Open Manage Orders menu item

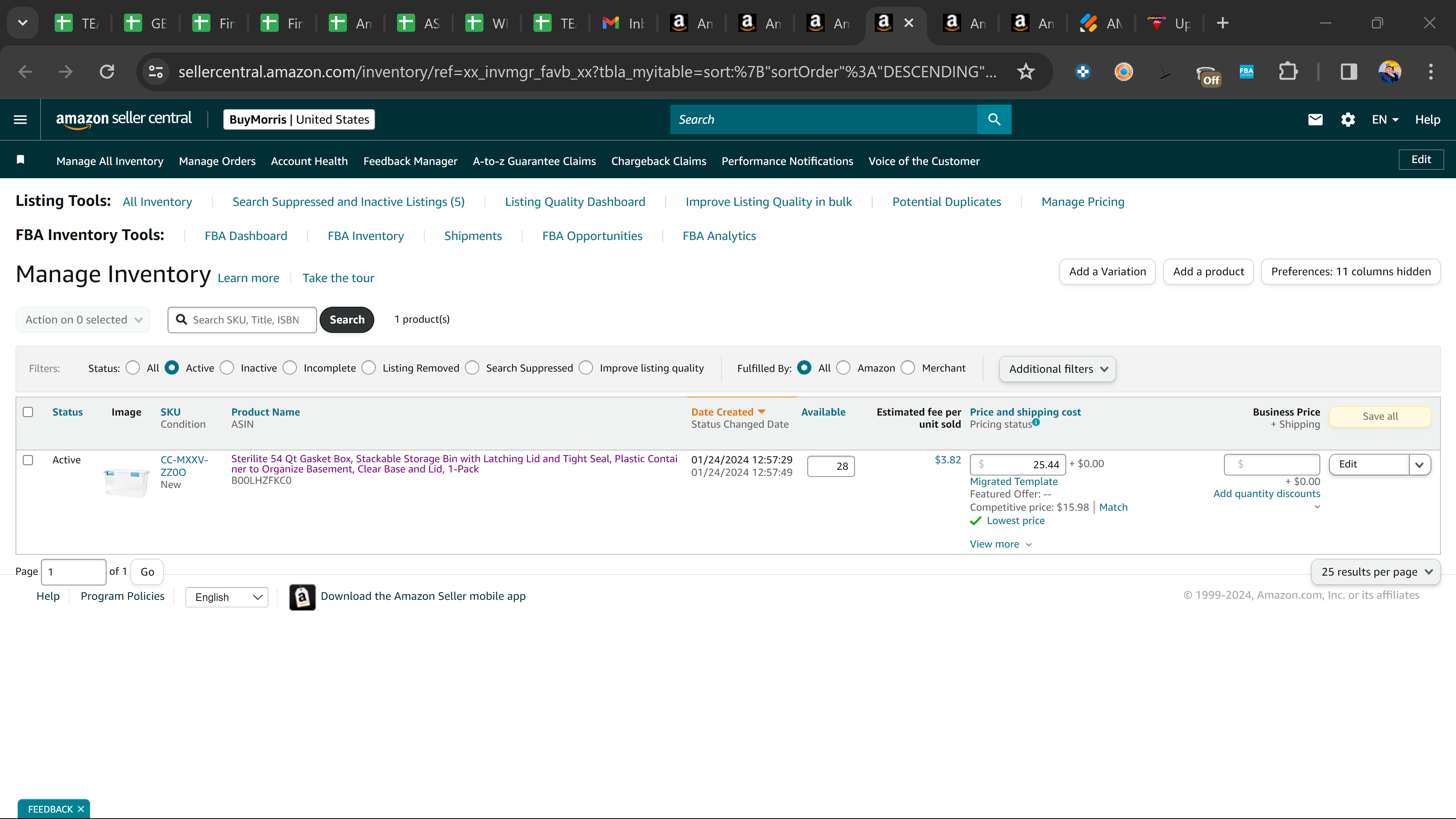pyautogui.click(x=217, y=161)
